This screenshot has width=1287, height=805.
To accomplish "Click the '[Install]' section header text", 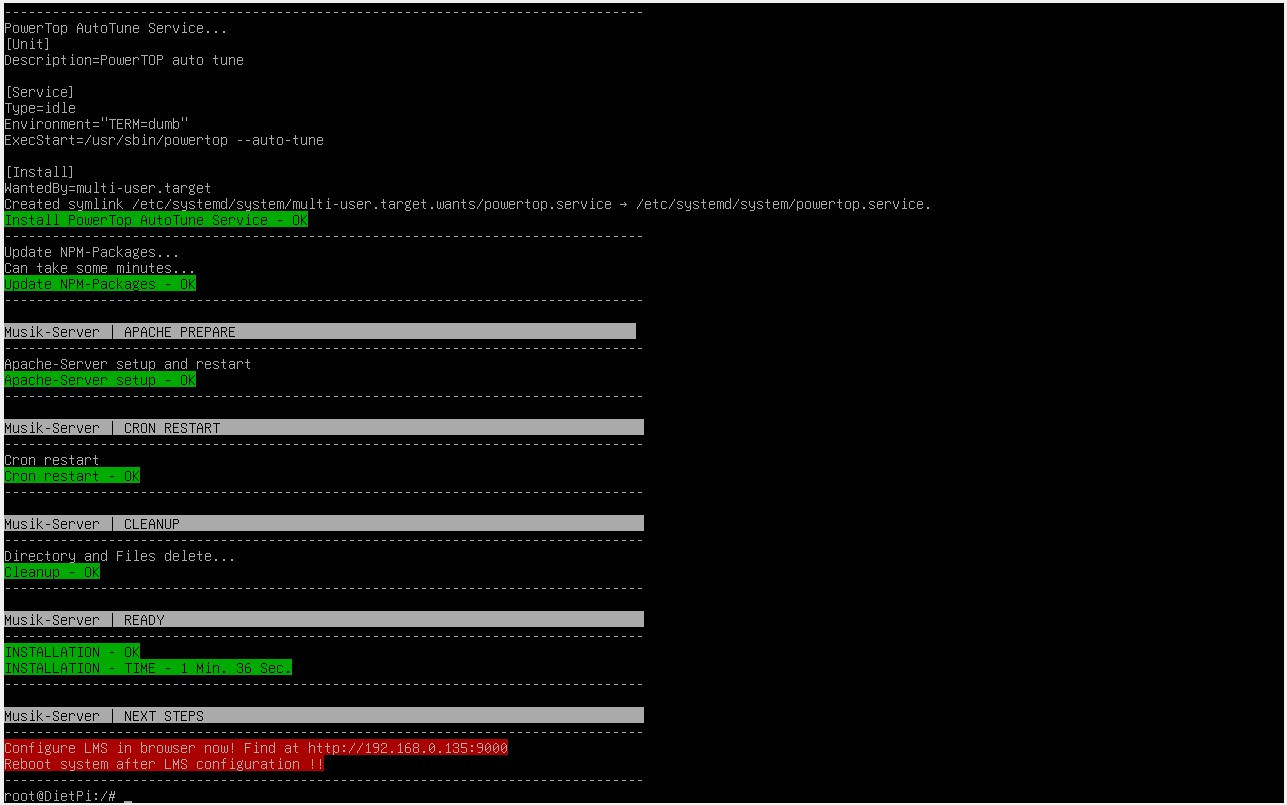I will (39, 172).
